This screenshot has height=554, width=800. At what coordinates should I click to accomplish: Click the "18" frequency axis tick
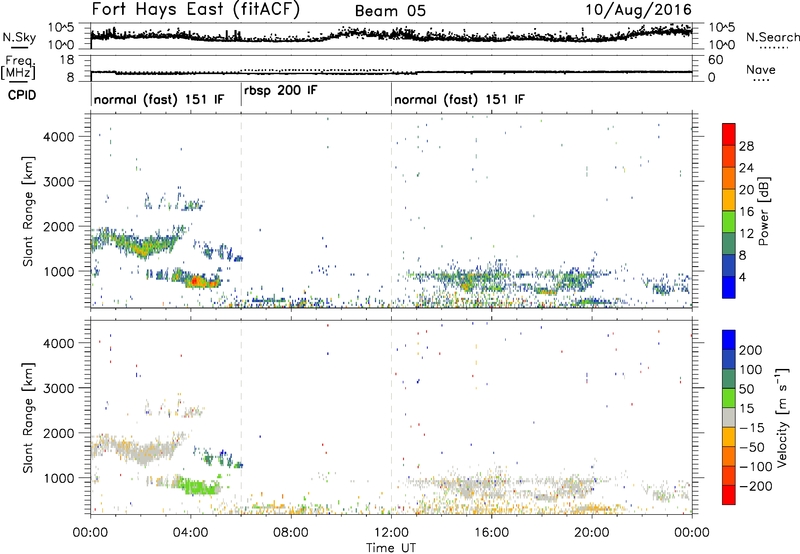coord(67,60)
